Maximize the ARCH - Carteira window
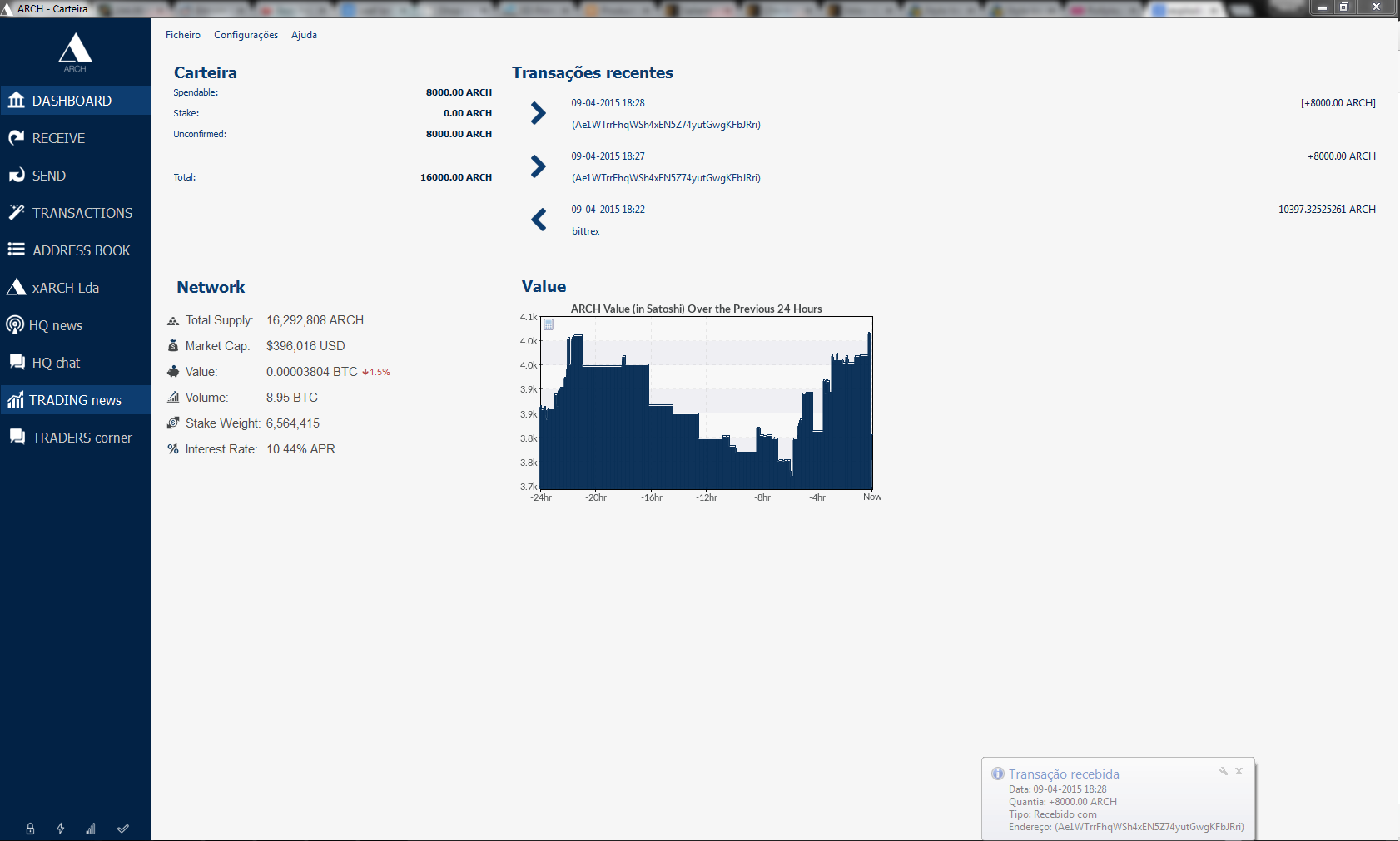Image resolution: width=1400 pixels, height=841 pixels. (1343, 7)
